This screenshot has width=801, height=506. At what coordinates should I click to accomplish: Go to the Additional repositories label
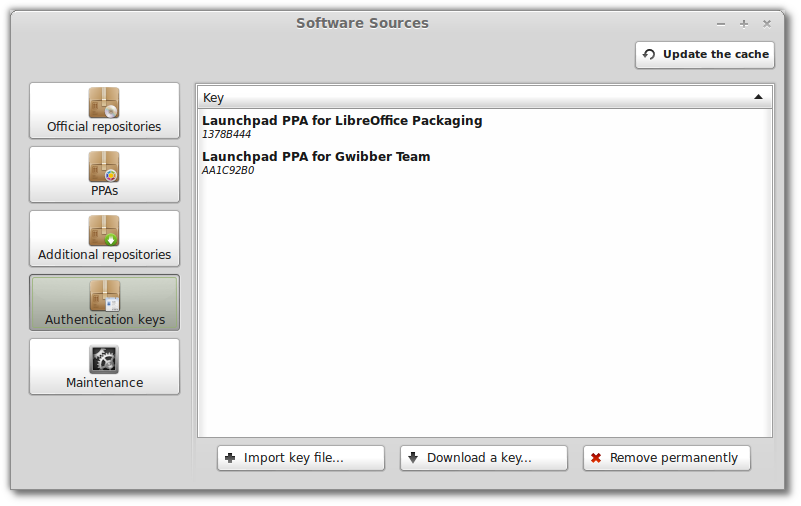tap(104, 255)
